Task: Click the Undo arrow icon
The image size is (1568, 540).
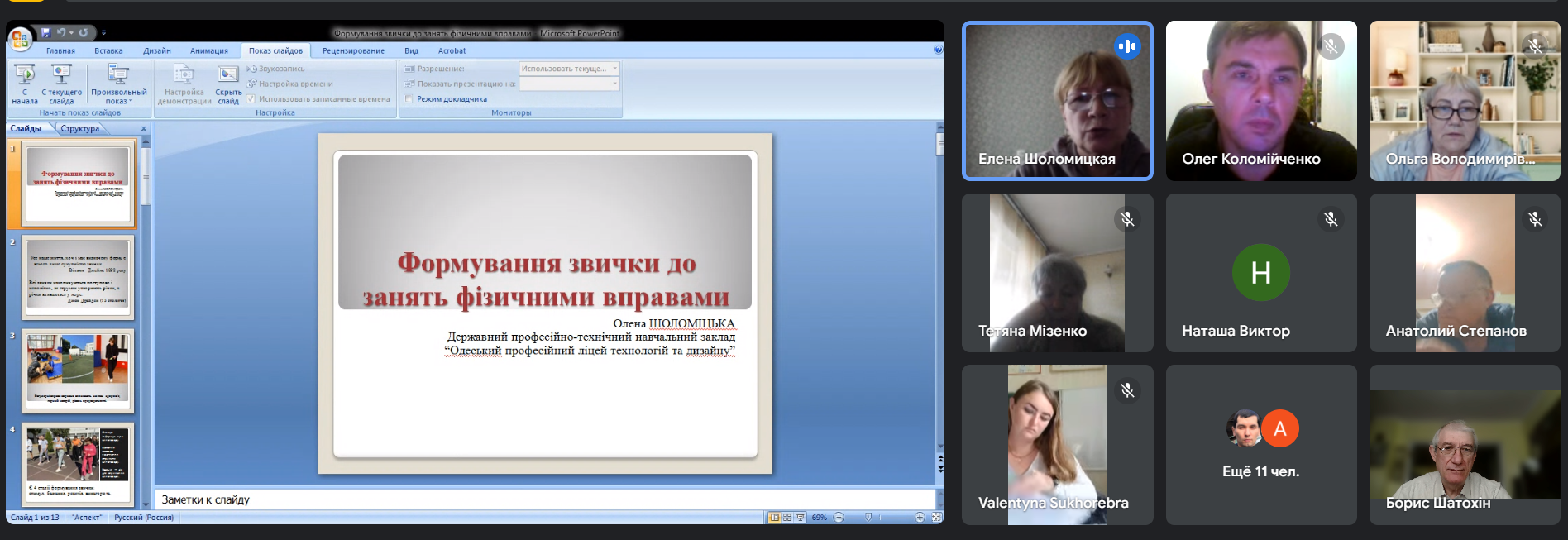Action: 61,33
